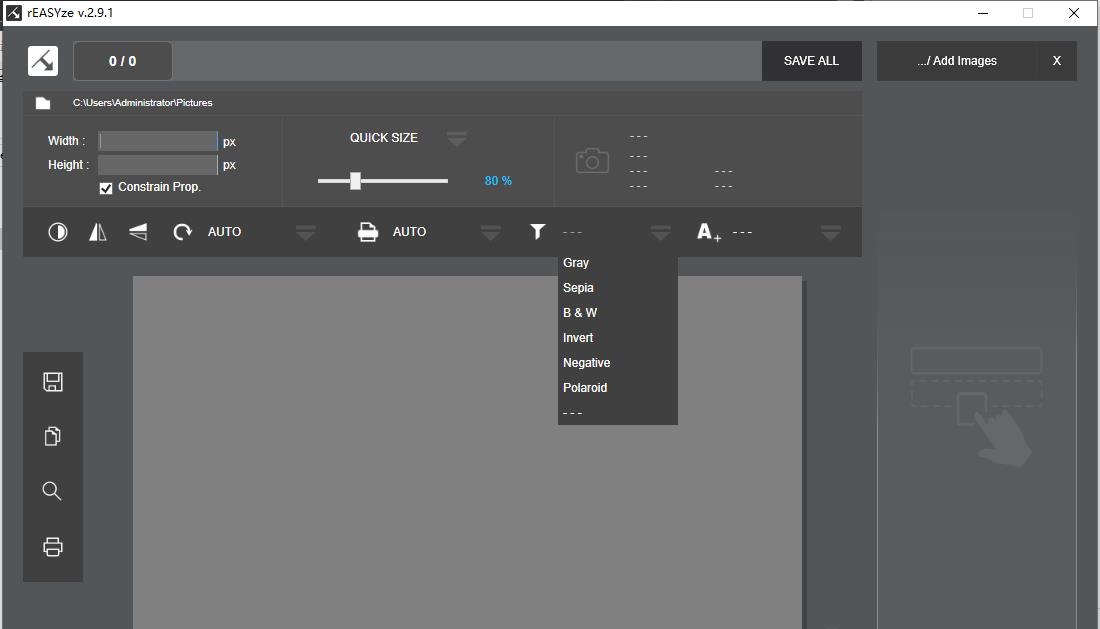Click the save floppy disk icon
Viewport: 1100px width, 629px height.
pyautogui.click(x=53, y=381)
